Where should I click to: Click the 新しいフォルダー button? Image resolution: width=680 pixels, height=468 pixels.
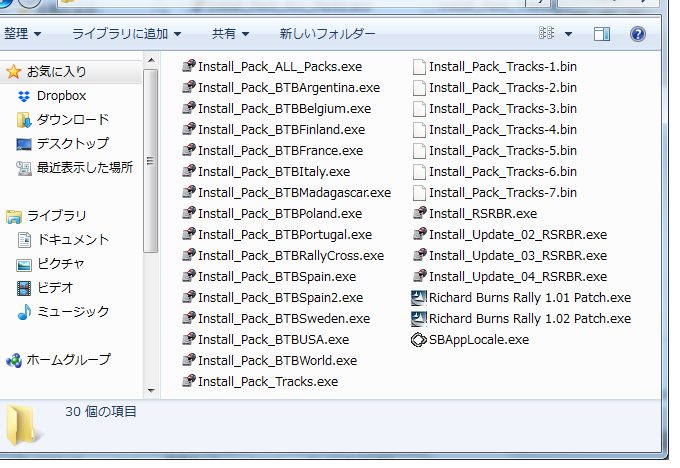click(327, 33)
